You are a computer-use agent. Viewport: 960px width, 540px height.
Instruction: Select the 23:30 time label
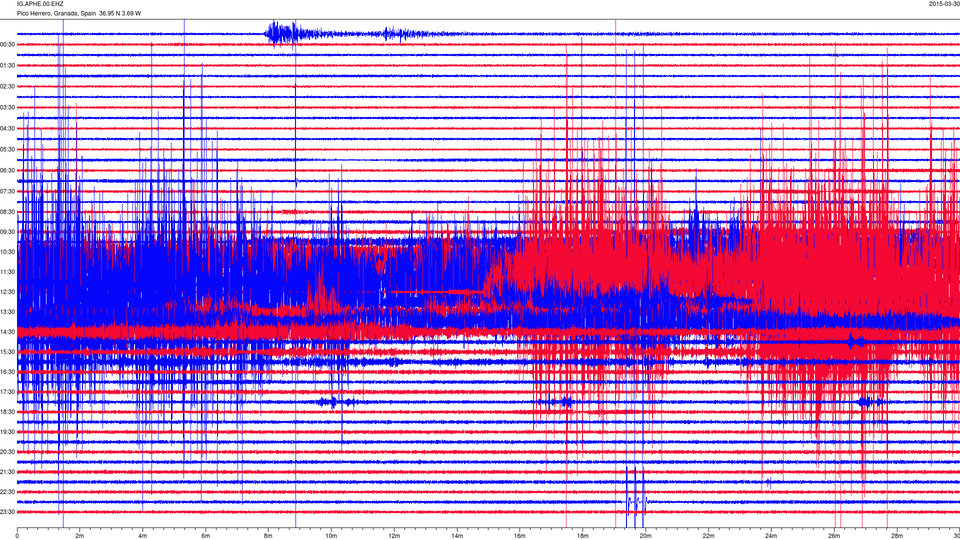pyautogui.click(x=7, y=512)
